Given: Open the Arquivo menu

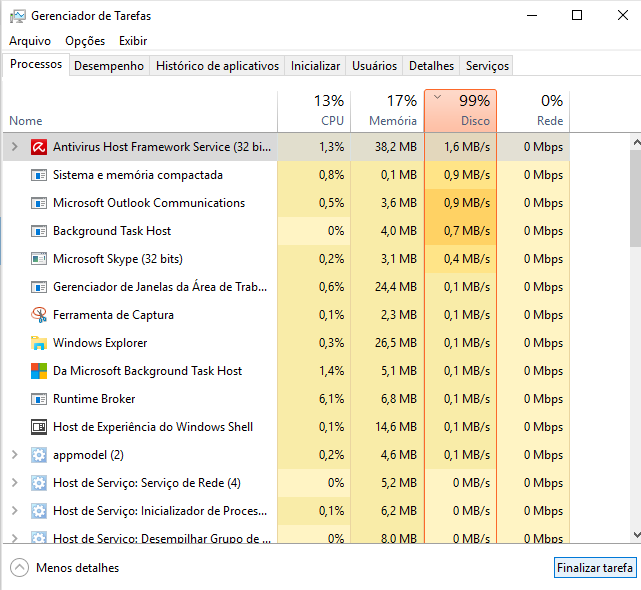Looking at the screenshot, I should (30, 41).
